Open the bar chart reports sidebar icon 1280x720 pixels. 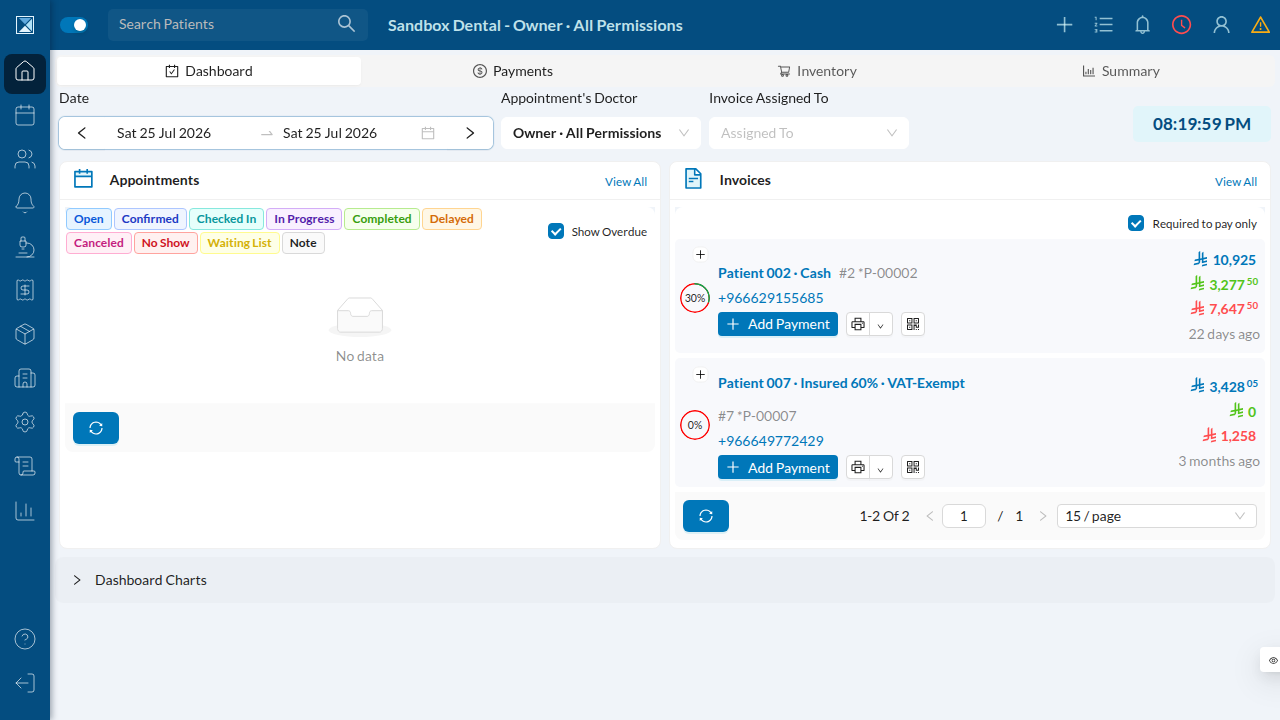pyautogui.click(x=25, y=510)
